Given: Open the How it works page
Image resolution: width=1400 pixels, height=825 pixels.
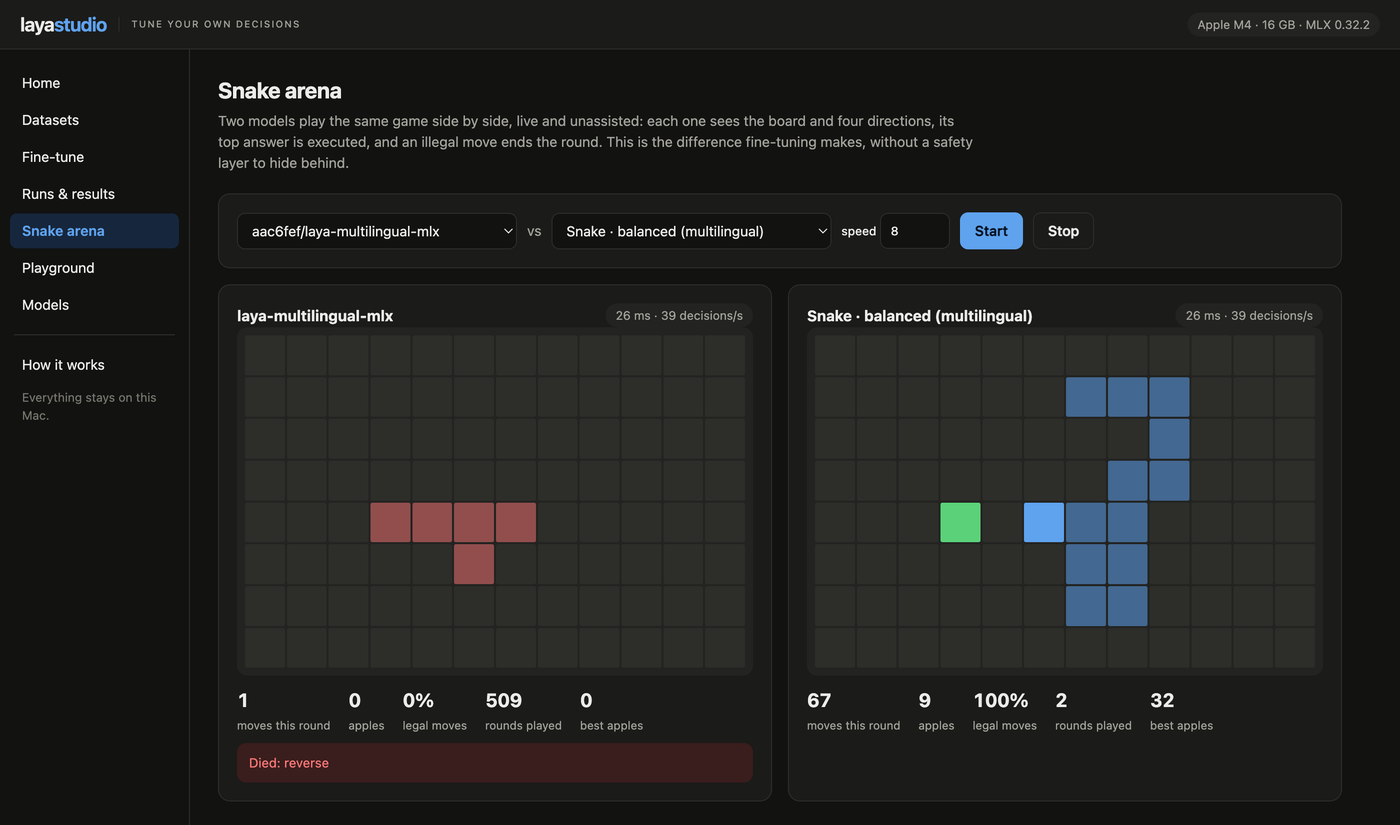Looking at the screenshot, I should (x=94, y=365).
